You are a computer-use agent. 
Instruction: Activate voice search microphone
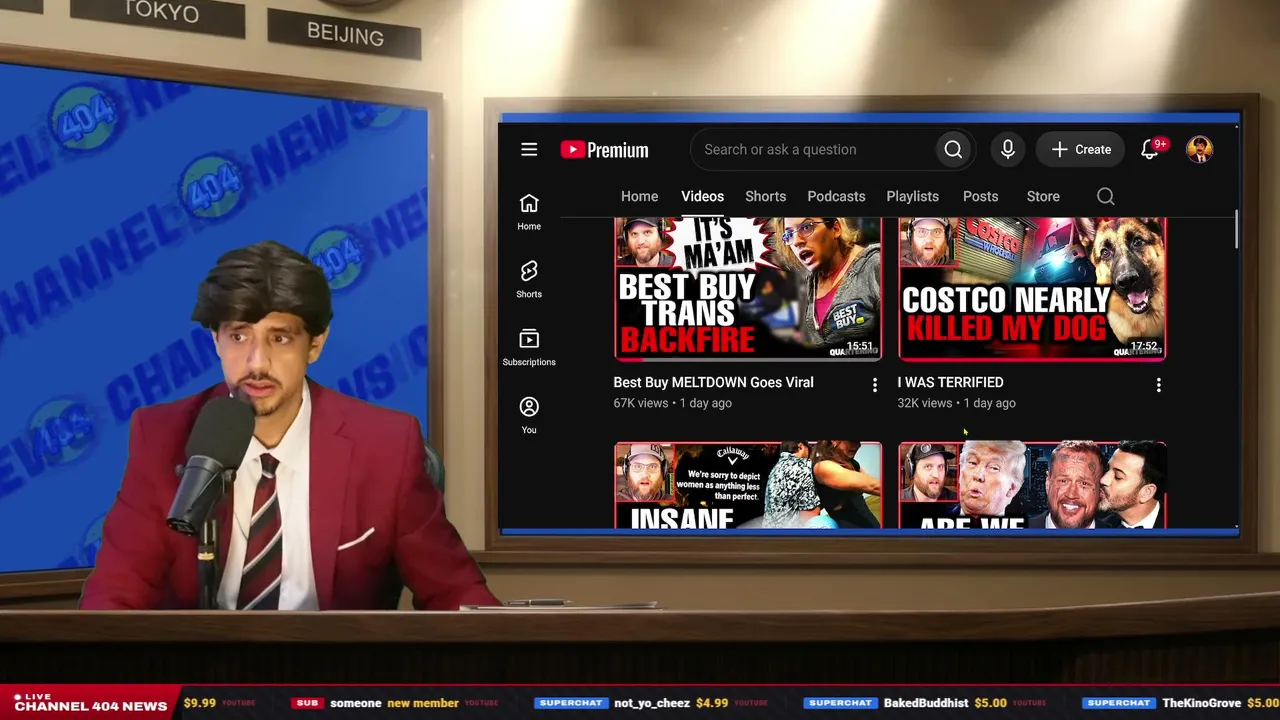(x=1008, y=150)
